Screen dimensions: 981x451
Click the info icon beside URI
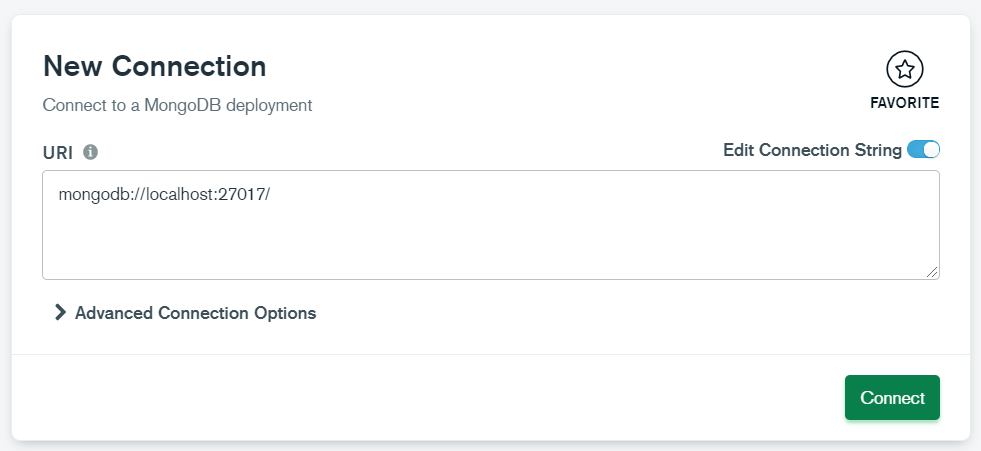(91, 152)
